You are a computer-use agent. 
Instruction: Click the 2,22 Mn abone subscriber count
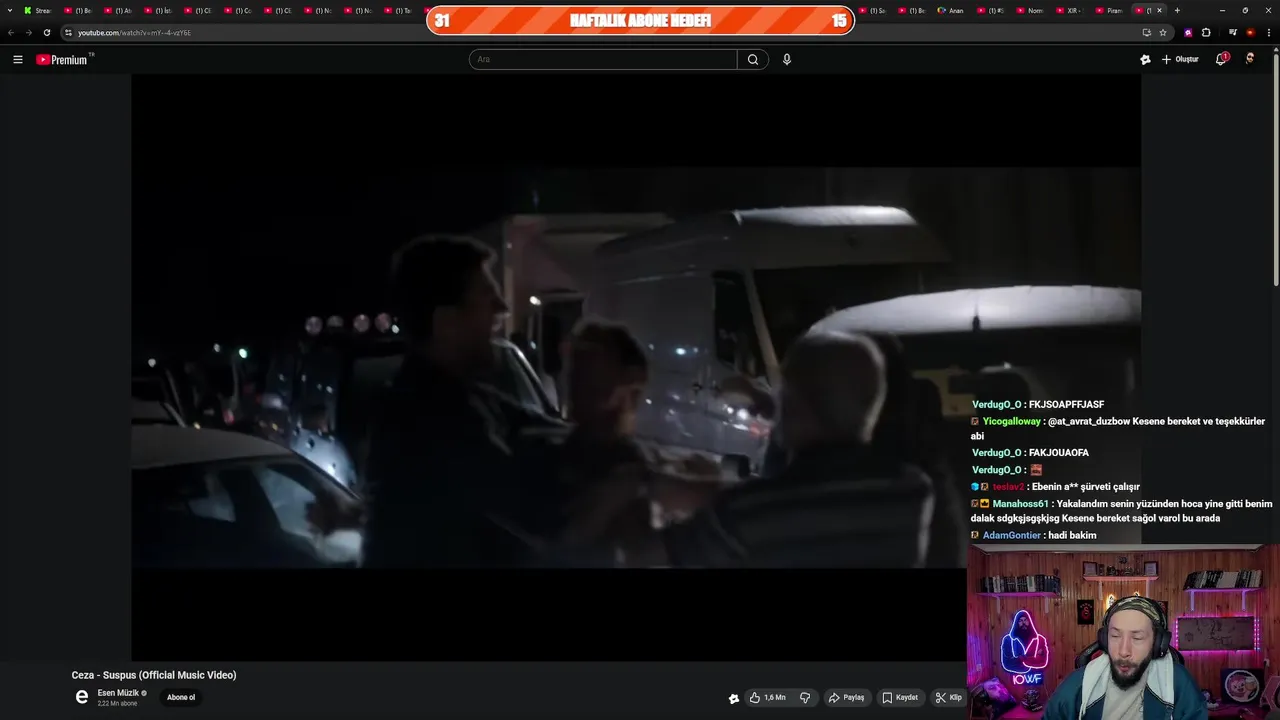coord(117,704)
